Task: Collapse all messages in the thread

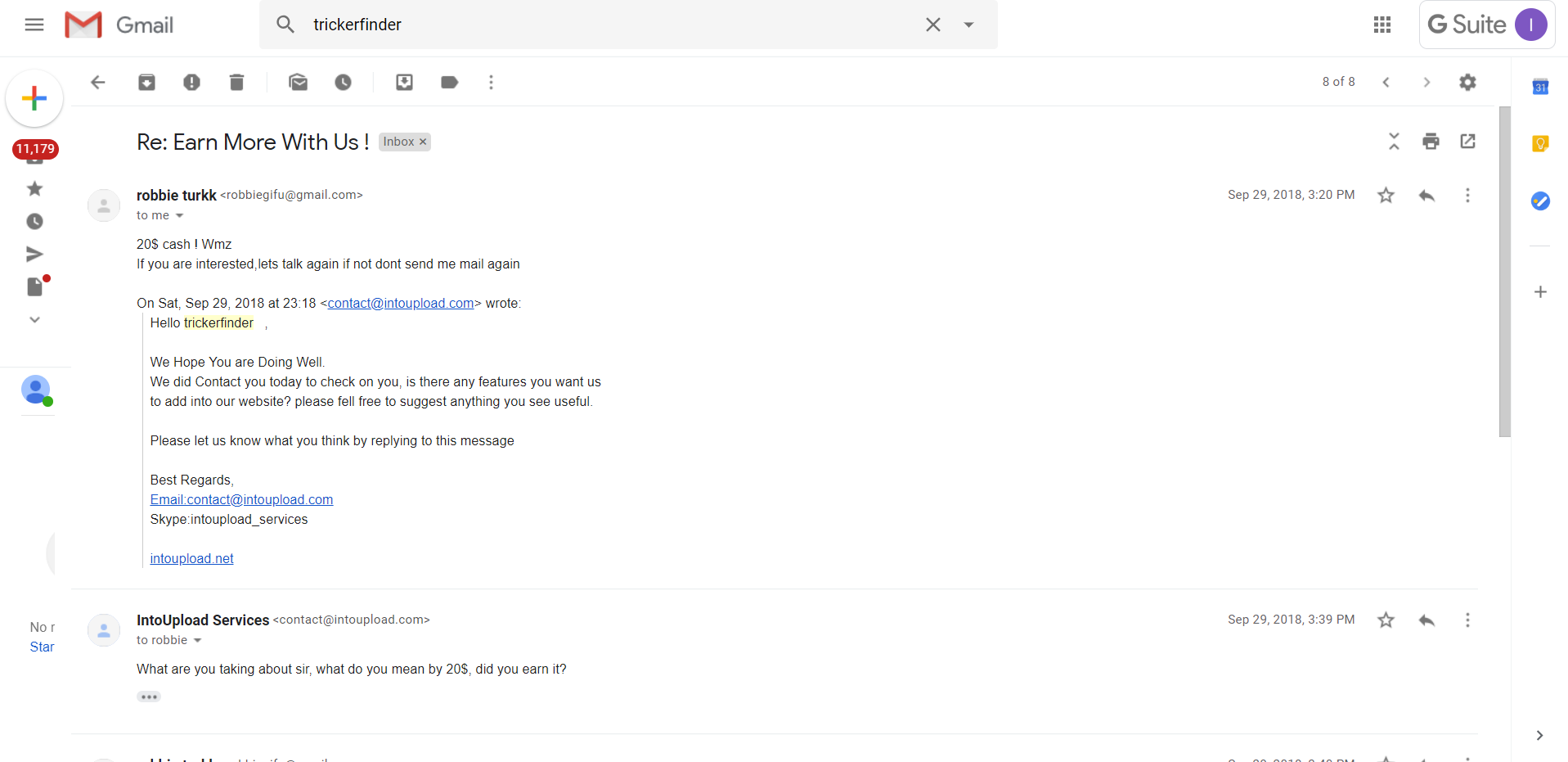Action: pyautogui.click(x=1394, y=142)
